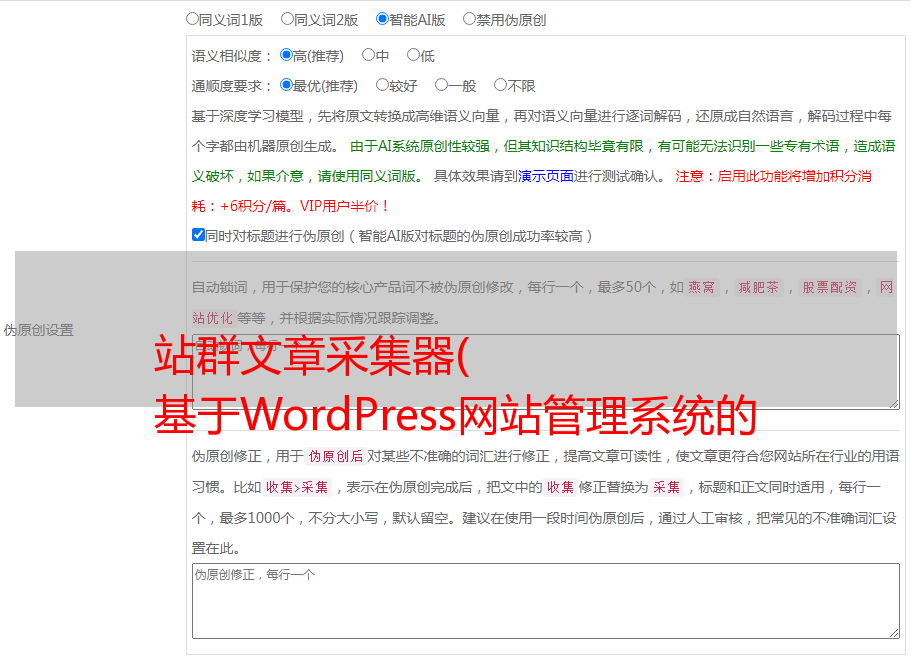Click the 伪原创修正 textarea

coord(546,601)
